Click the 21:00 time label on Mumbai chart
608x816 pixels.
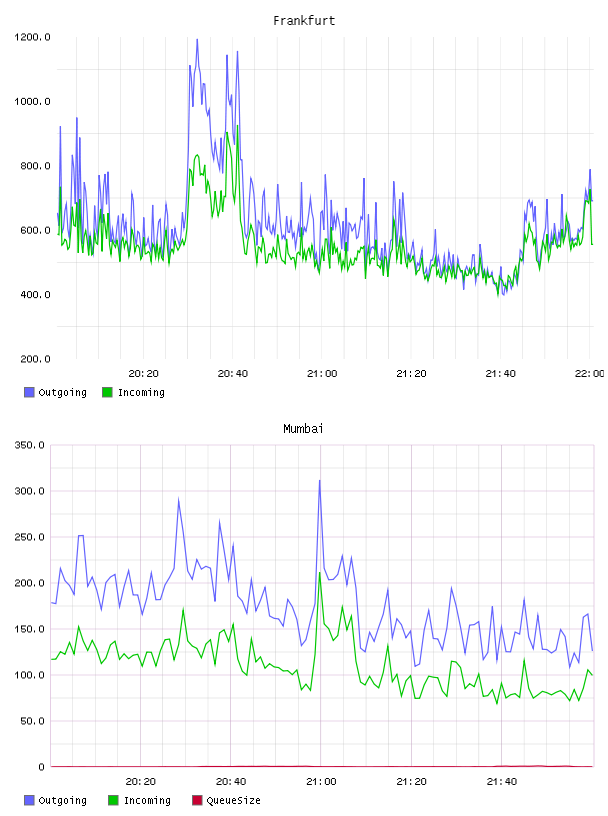click(x=321, y=782)
